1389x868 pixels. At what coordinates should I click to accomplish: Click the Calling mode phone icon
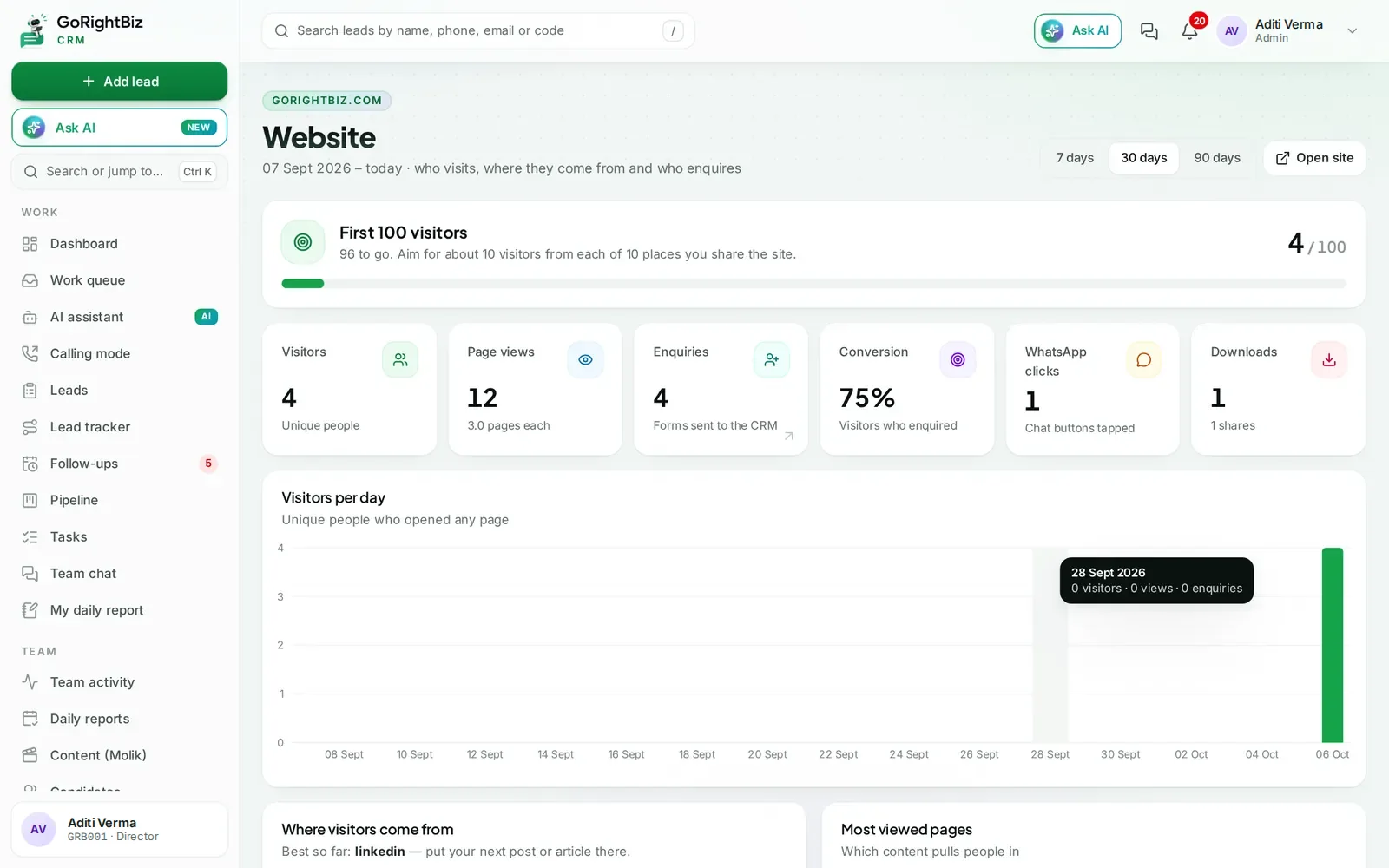click(30, 353)
